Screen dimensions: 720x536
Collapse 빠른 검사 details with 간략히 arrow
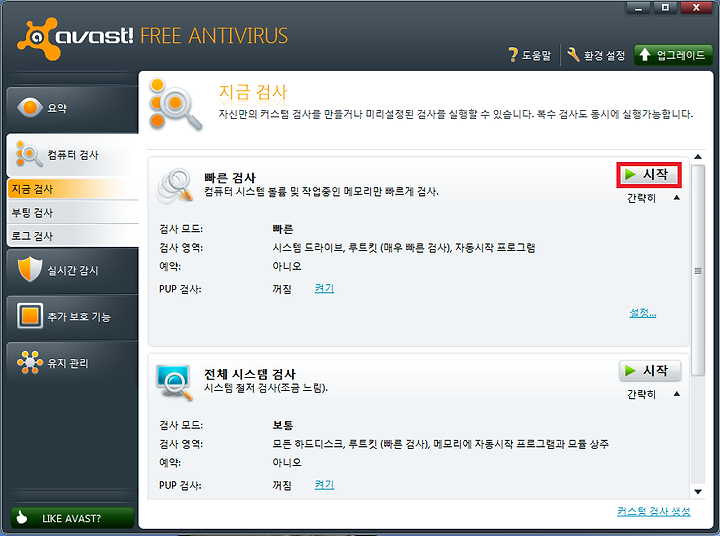click(676, 197)
